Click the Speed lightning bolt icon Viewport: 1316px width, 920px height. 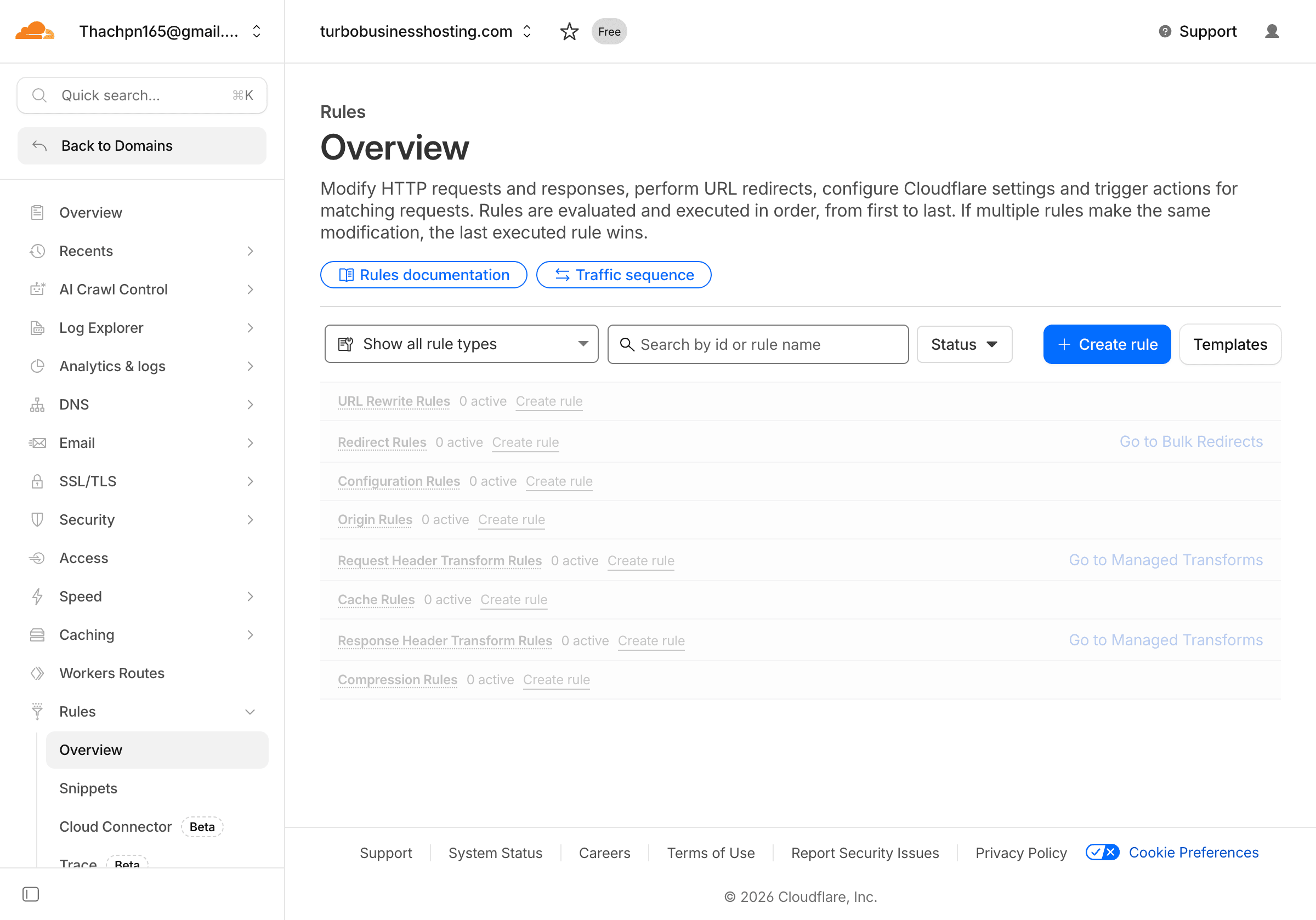(37, 597)
